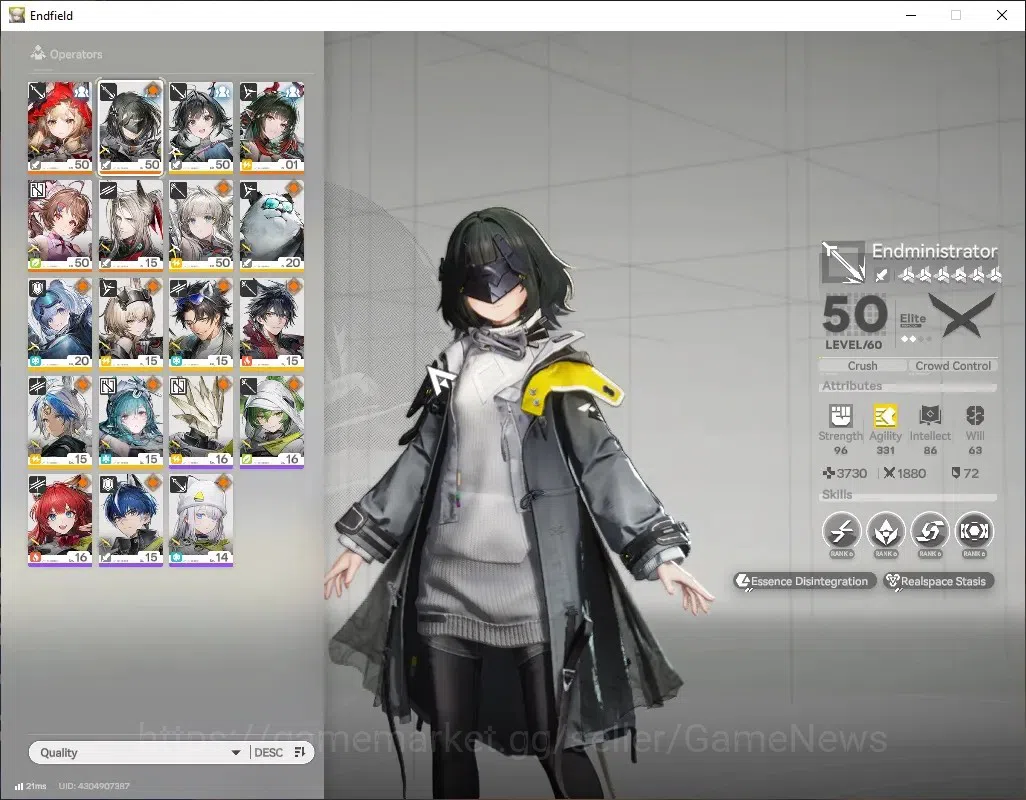This screenshot has height=800, width=1026.
Task: Click the six-star rarity row
Action: pos(949,275)
